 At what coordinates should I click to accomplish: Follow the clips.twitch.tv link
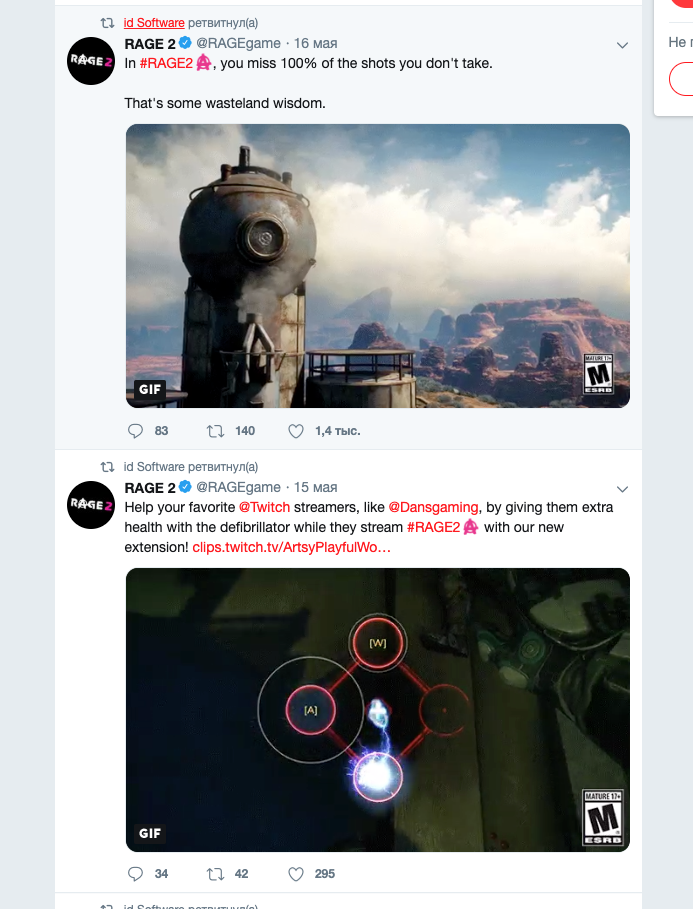click(x=291, y=548)
